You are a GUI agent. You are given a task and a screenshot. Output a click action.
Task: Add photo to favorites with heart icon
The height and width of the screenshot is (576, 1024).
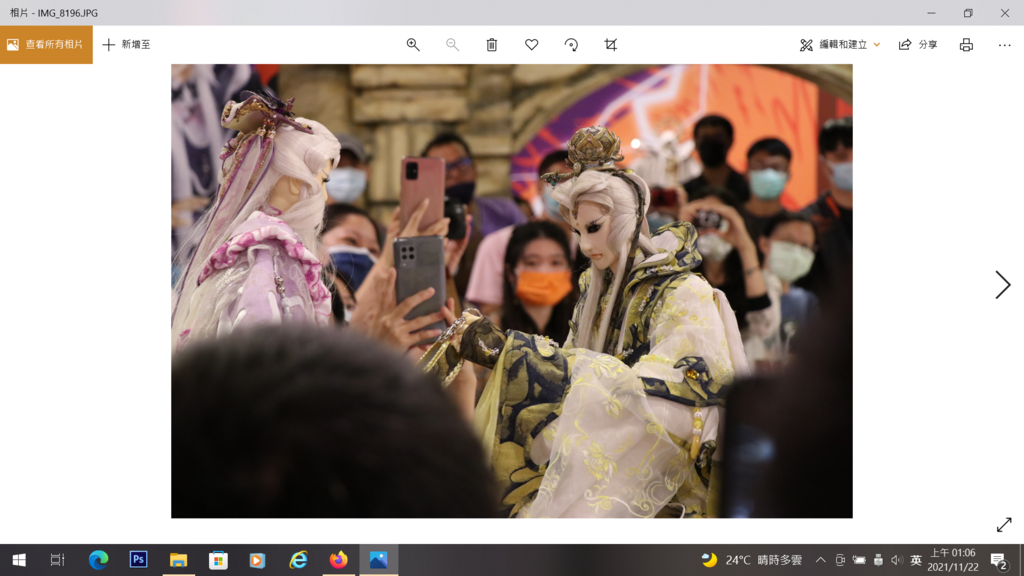(x=532, y=44)
